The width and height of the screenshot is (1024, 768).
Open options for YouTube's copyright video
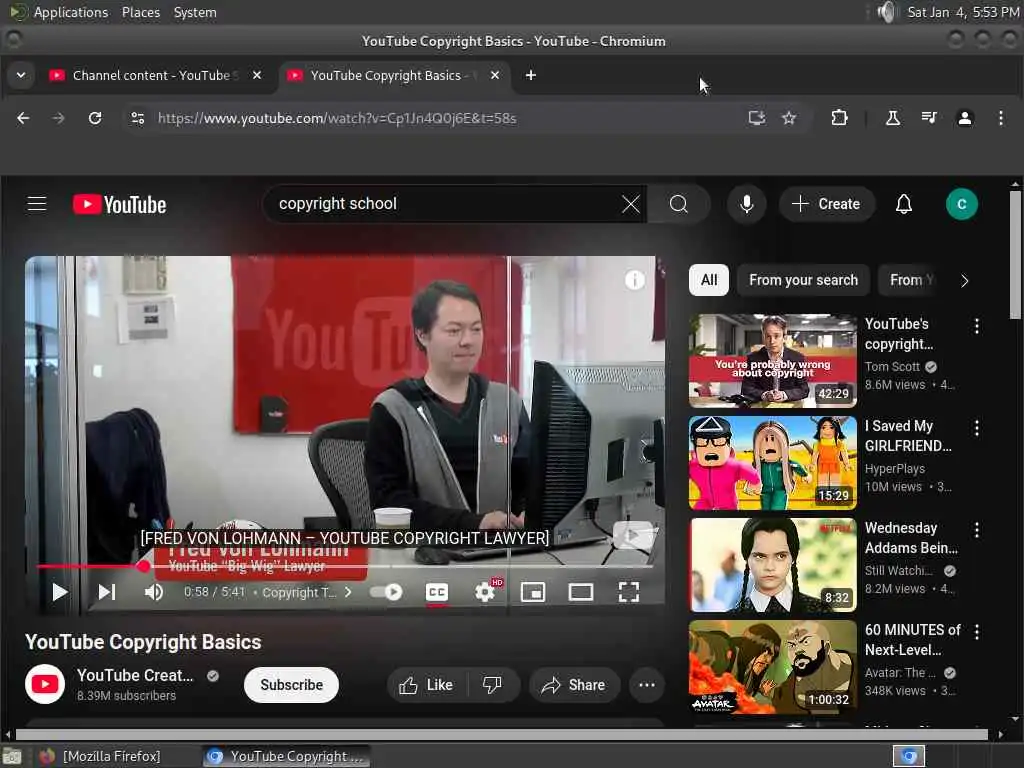pyautogui.click(x=976, y=326)
